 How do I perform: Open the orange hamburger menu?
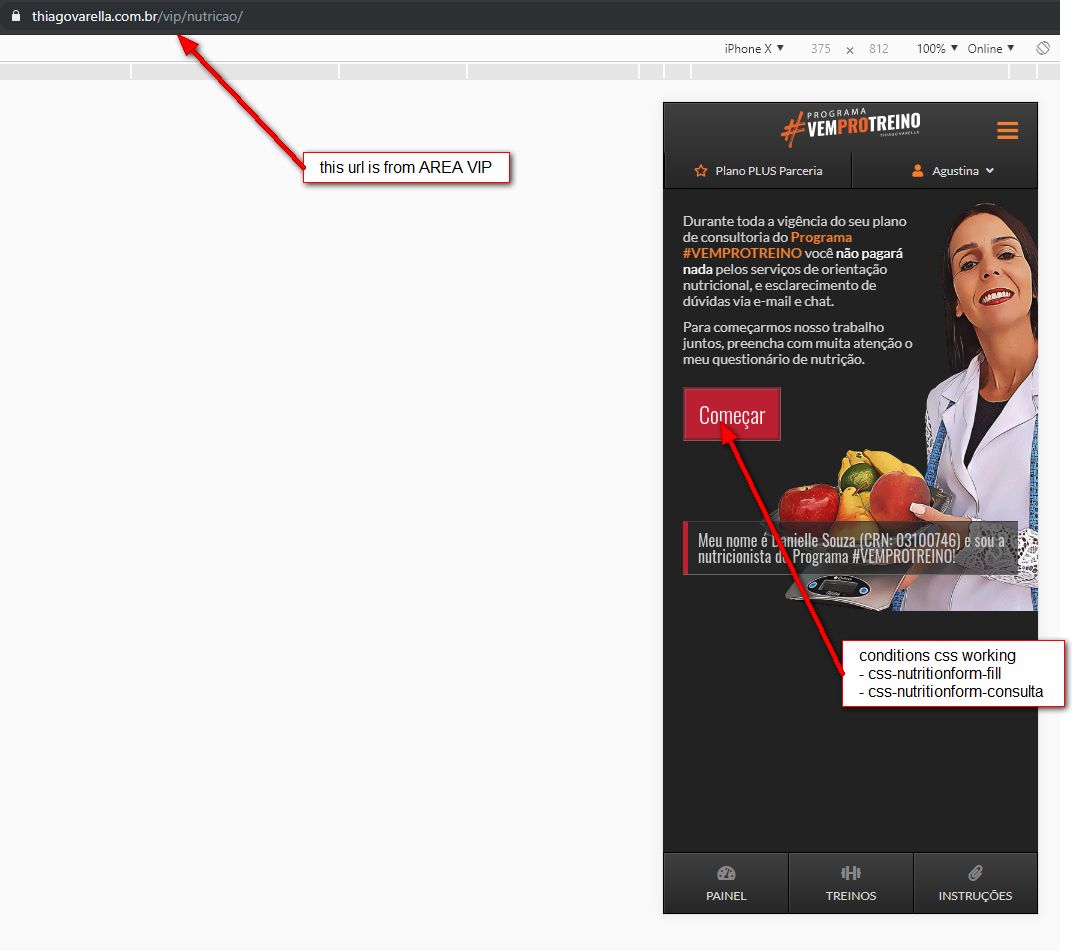[1006, 130]
